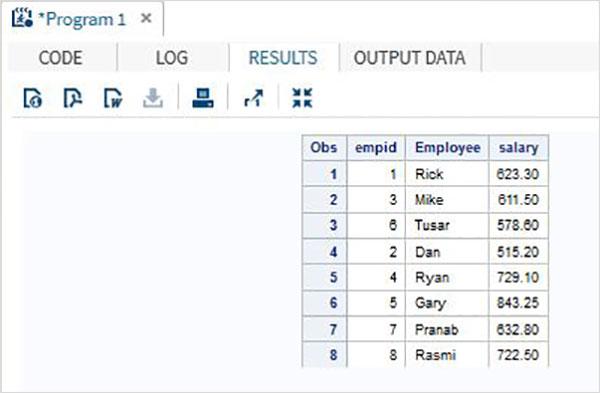This screenshot has width=600, height=393.
Task: Print the results using printer icon
Action: coord(203,98)
